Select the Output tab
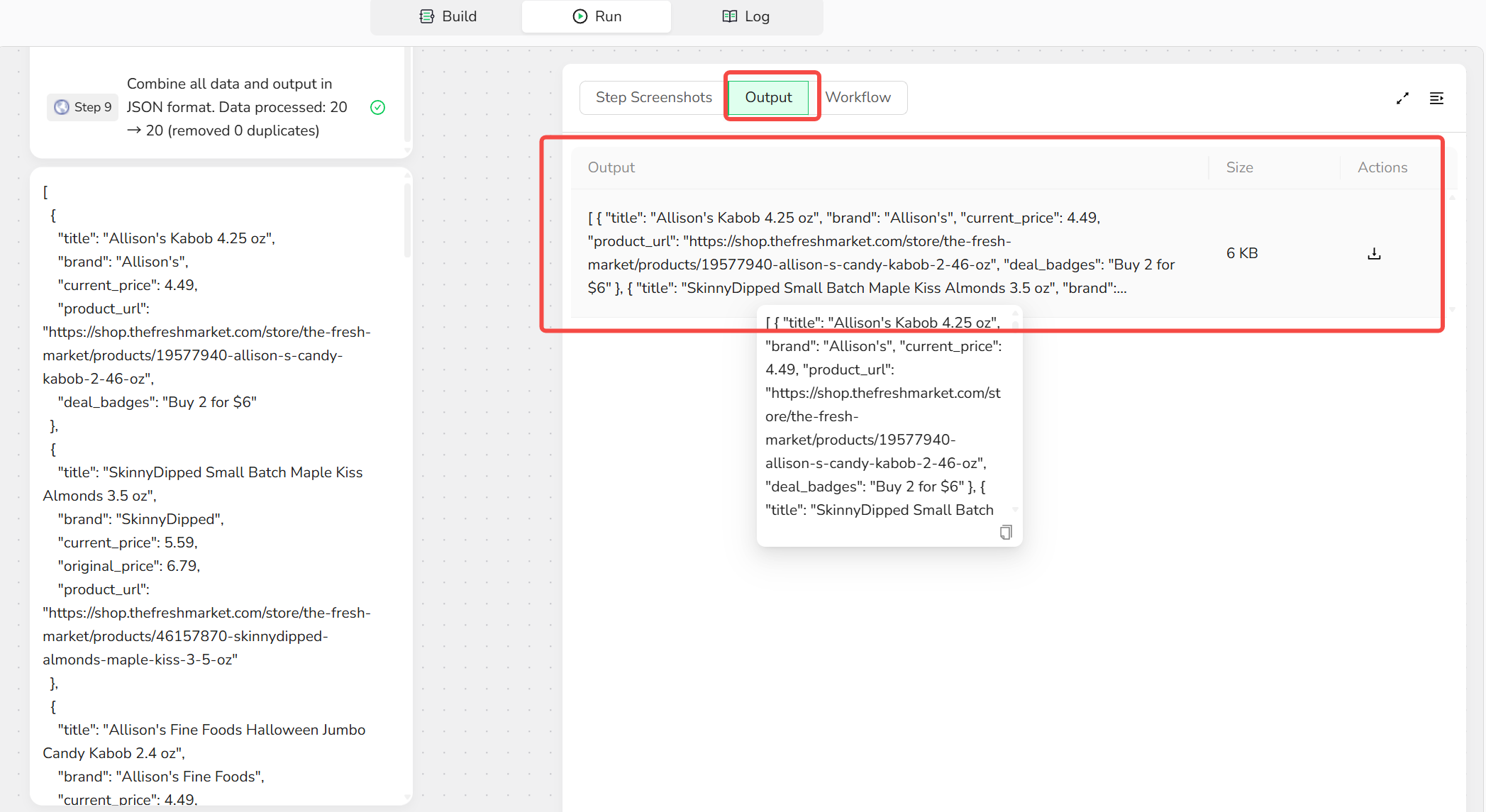The height and width of the screenshot is (812, 1486). tap(768, 97)
